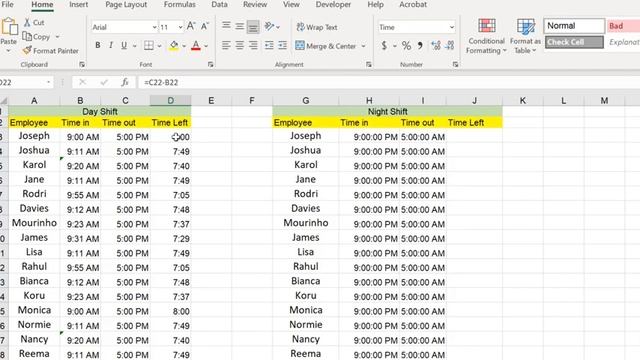Select cell with Mourinho in column A
Screen dimensions: 640x360
(34, 223)
